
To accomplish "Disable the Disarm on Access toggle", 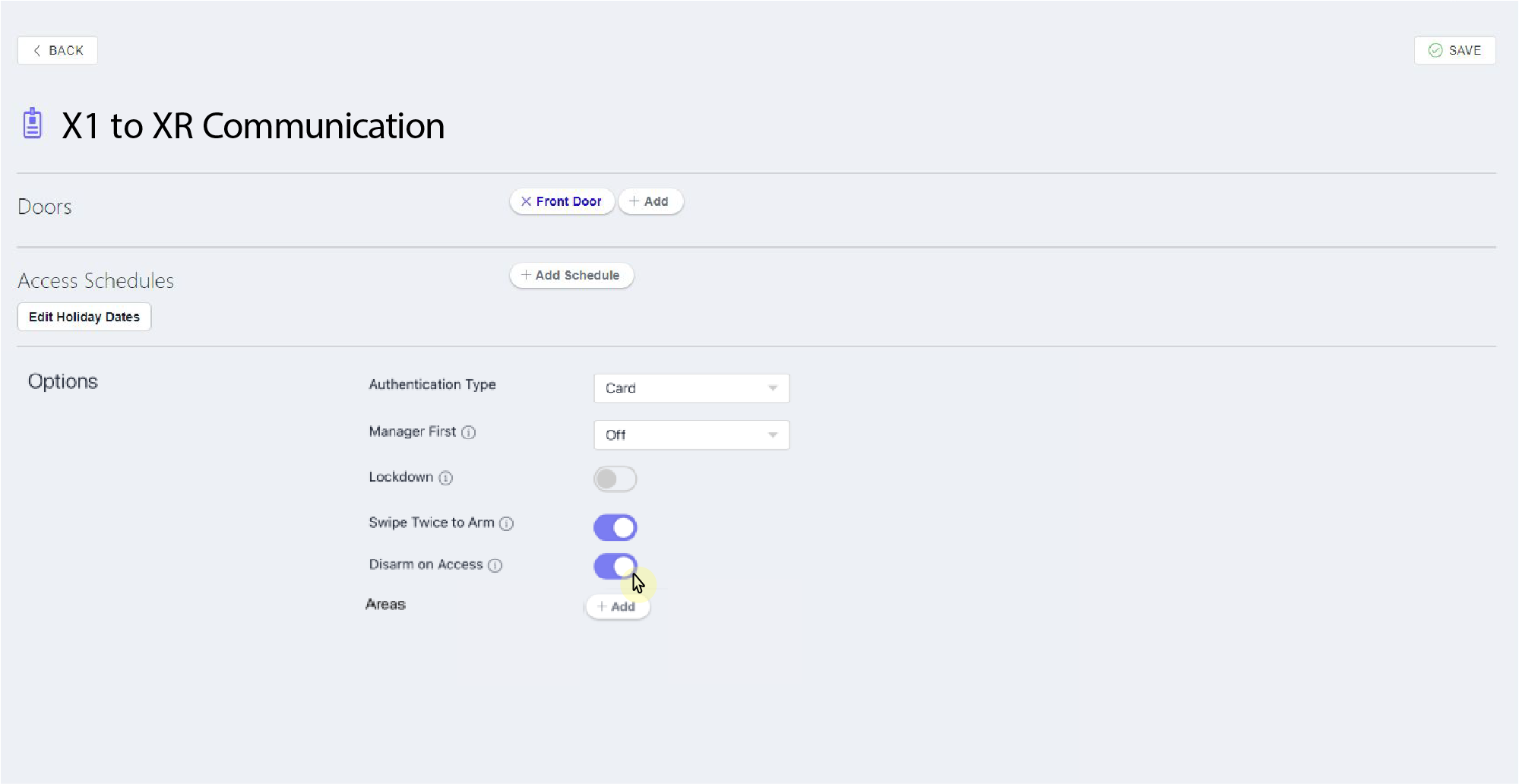I will pos(615,566).
